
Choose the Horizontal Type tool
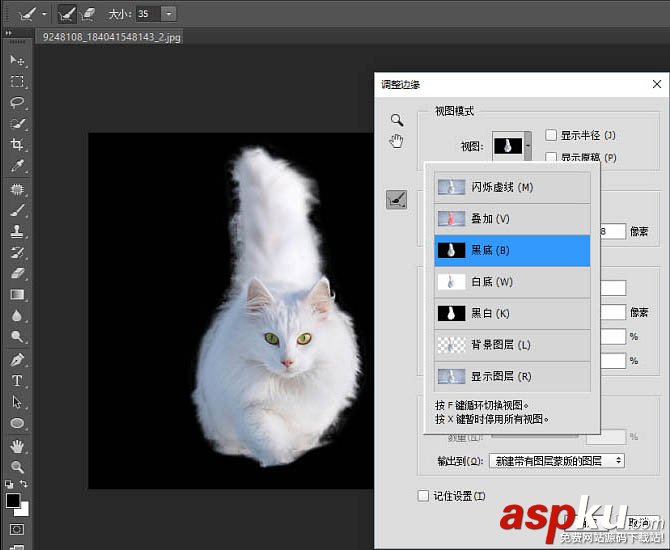point(17,380)
